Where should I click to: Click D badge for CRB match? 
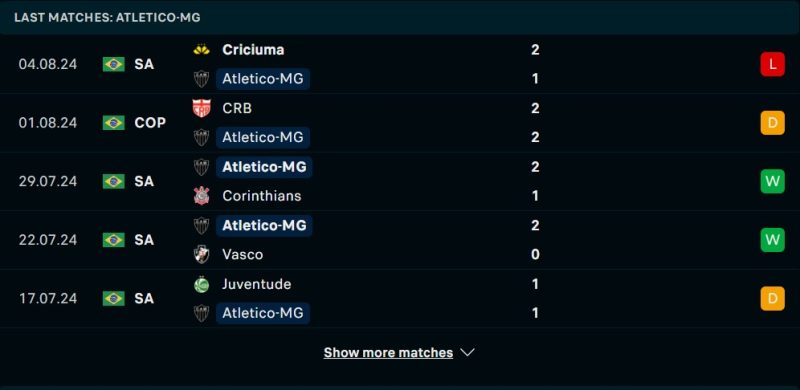click(772, 123)
